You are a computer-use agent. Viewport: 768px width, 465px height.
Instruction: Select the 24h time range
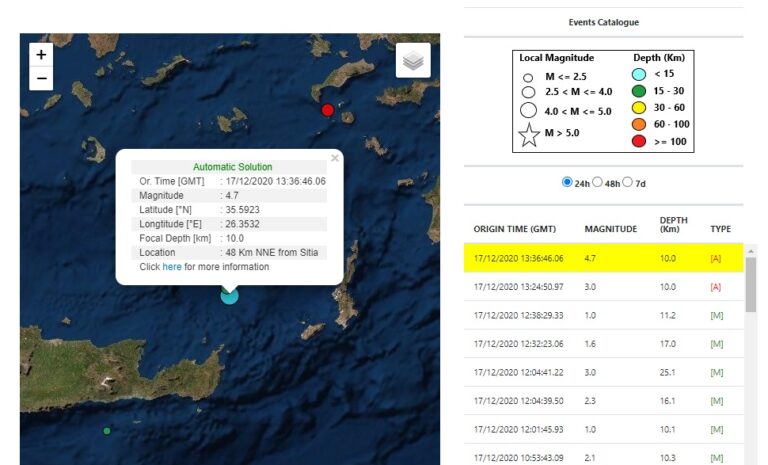click(x=568, y=182)
